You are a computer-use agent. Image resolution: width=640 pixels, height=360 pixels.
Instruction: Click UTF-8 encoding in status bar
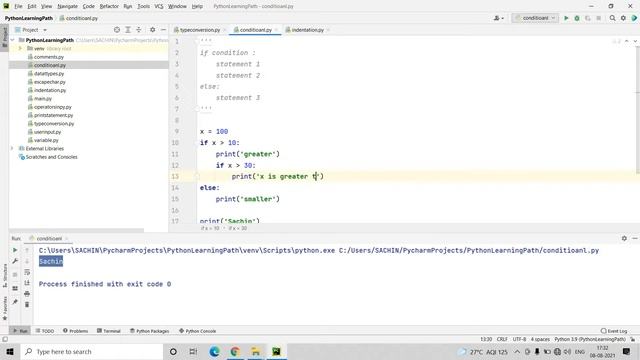coord(519,339)
